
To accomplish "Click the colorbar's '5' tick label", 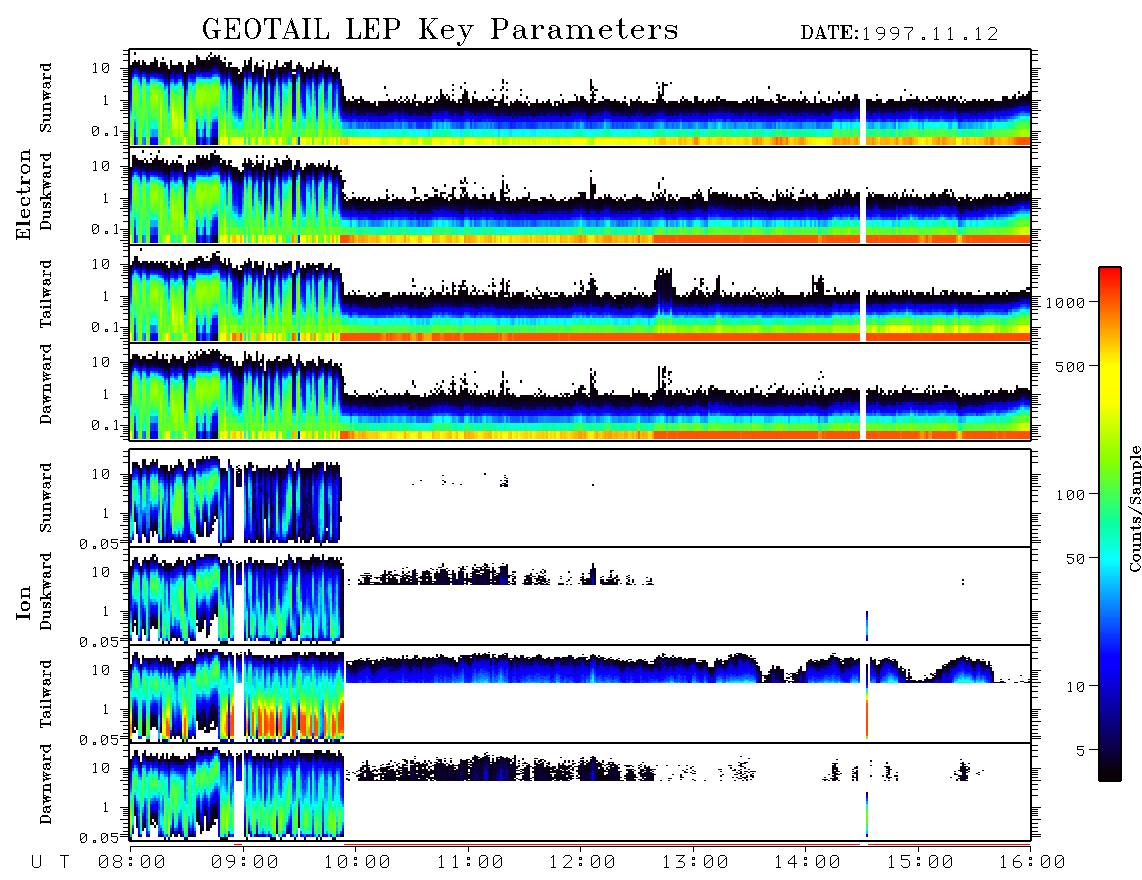I will 1080,750.
